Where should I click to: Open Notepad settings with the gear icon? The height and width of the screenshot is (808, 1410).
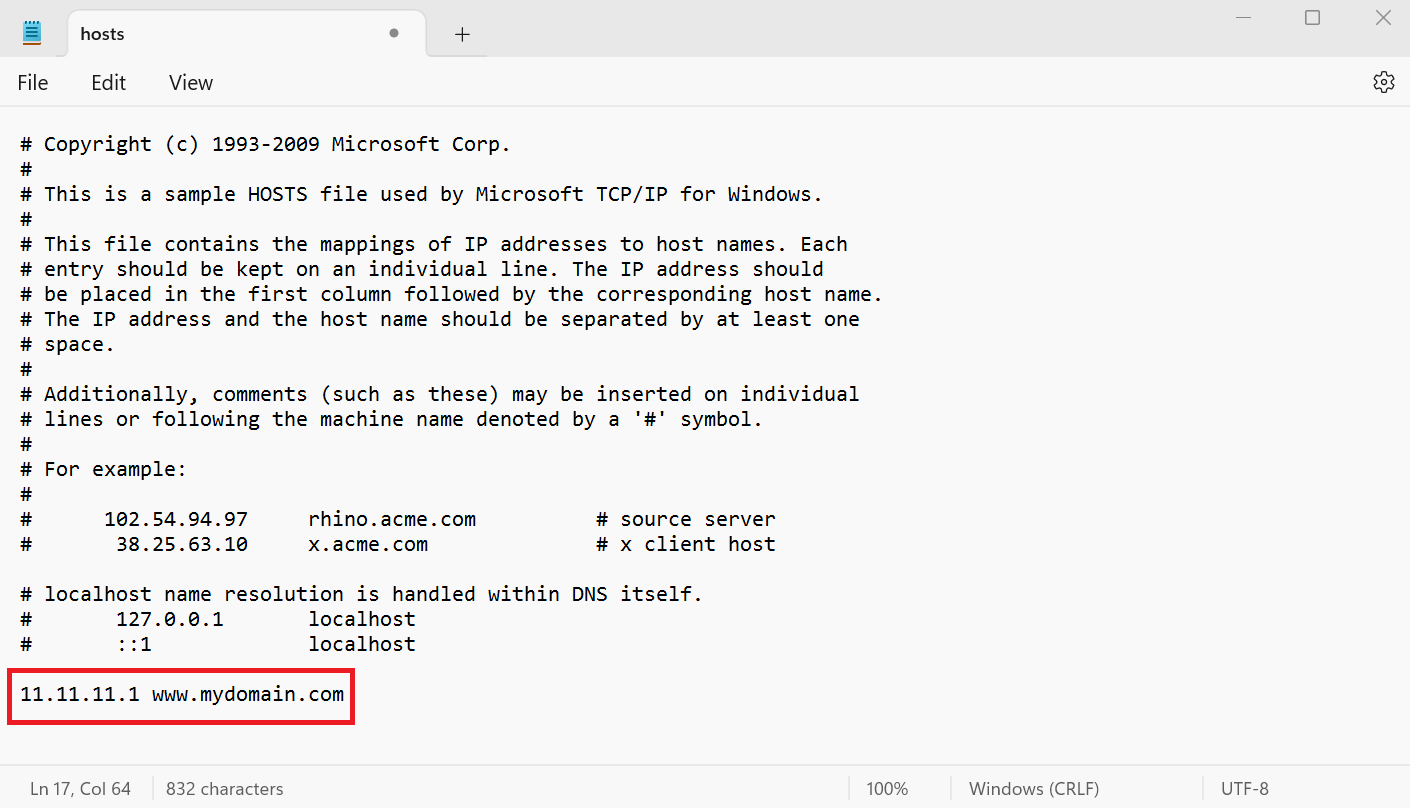[x=1383, y=82]
